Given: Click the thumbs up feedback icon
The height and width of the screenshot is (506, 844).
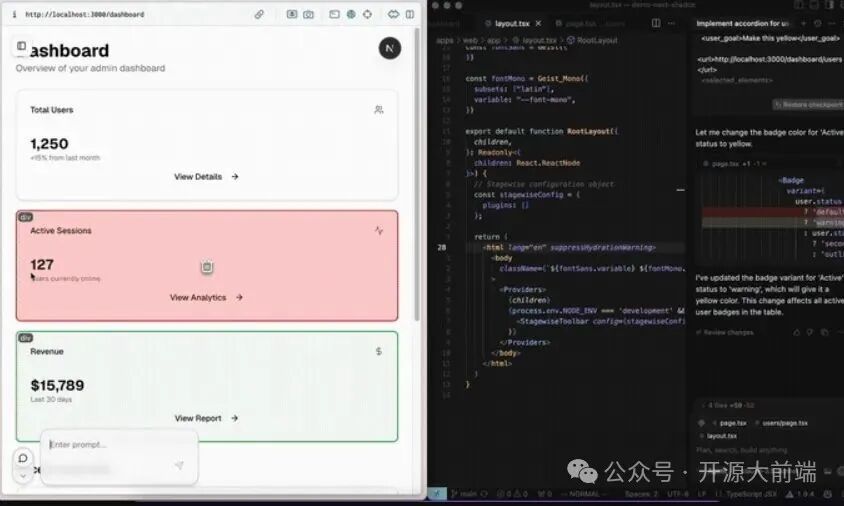Looking at the screenshot, I should [797, 333].
